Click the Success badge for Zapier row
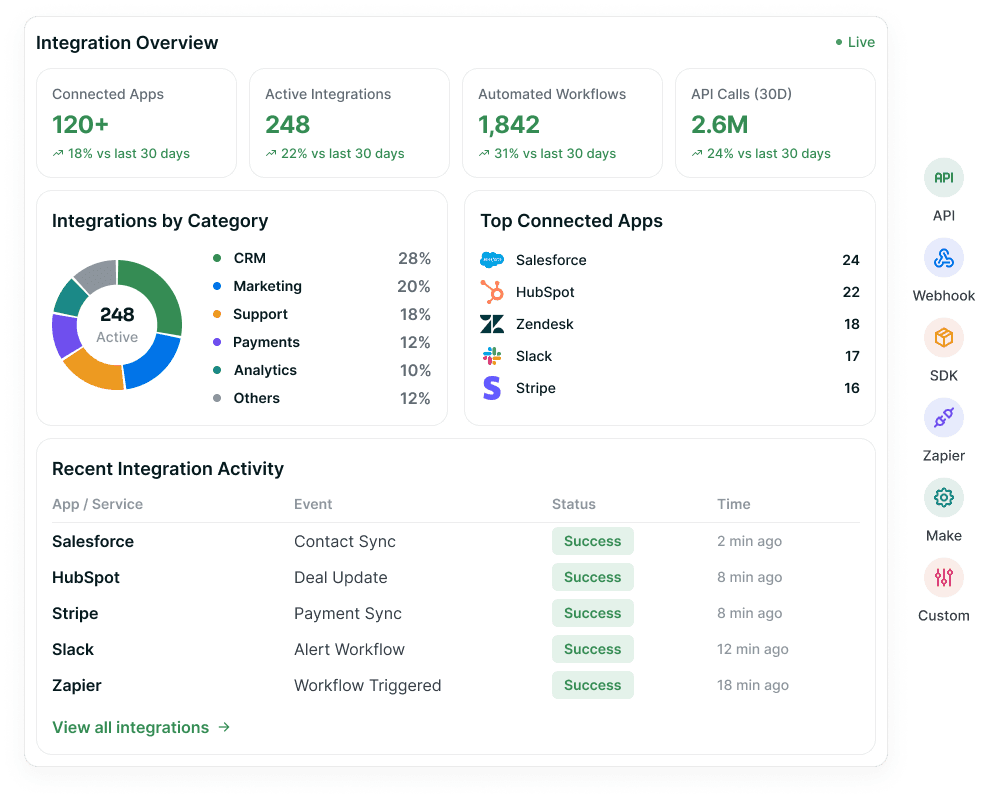 pos(592,685)
